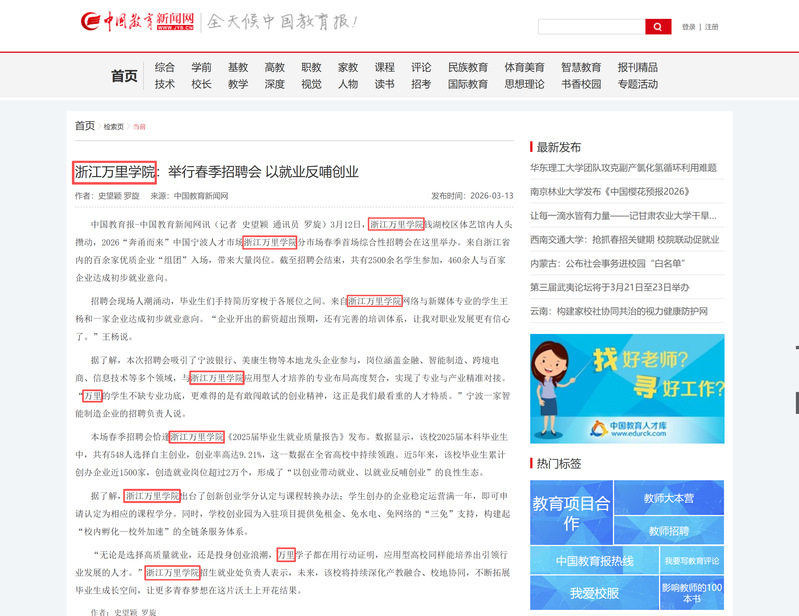This screenshot has width=799, height=616.
Task: Click 检索页 in the breadcrumb
Action: [114, 127]
